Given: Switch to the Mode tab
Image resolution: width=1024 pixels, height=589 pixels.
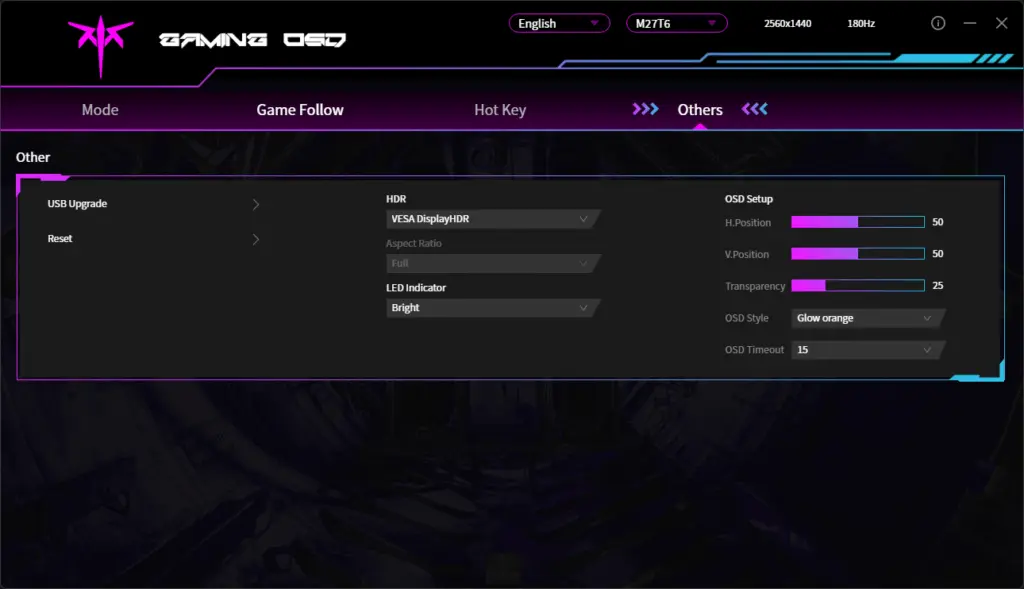Looking at the screenshot, I should click(x=100, y=110).
